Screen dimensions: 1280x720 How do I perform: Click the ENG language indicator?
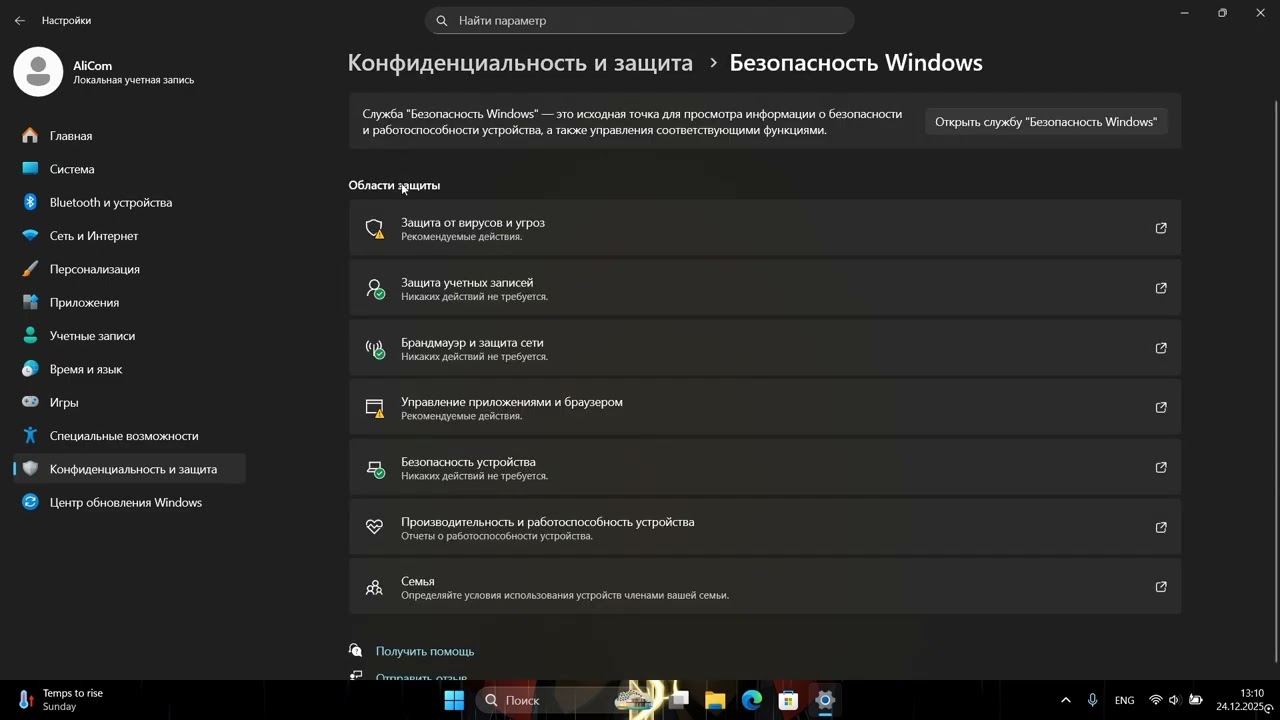[1124, 700]
